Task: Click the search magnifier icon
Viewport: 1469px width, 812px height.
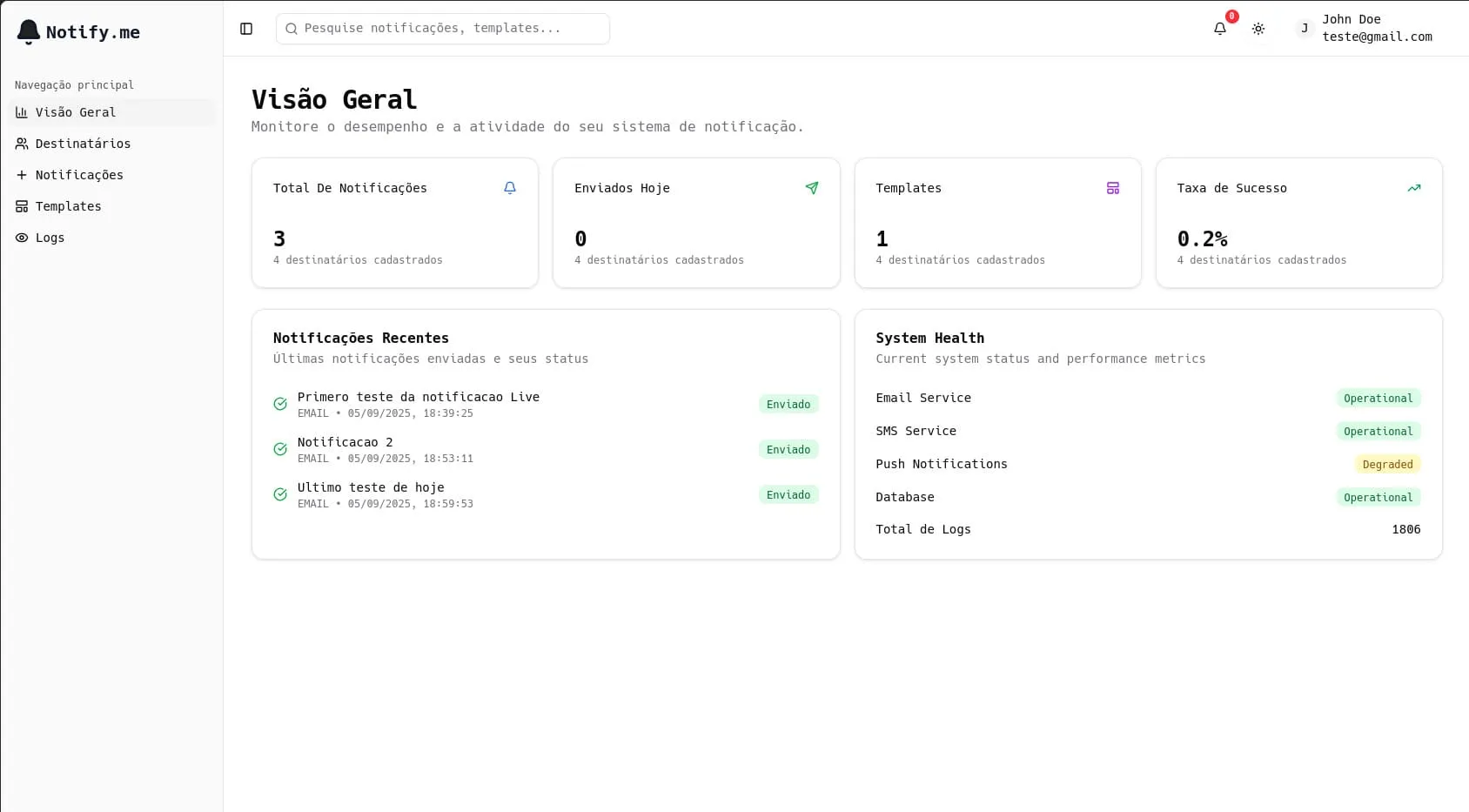Action: 292,29
